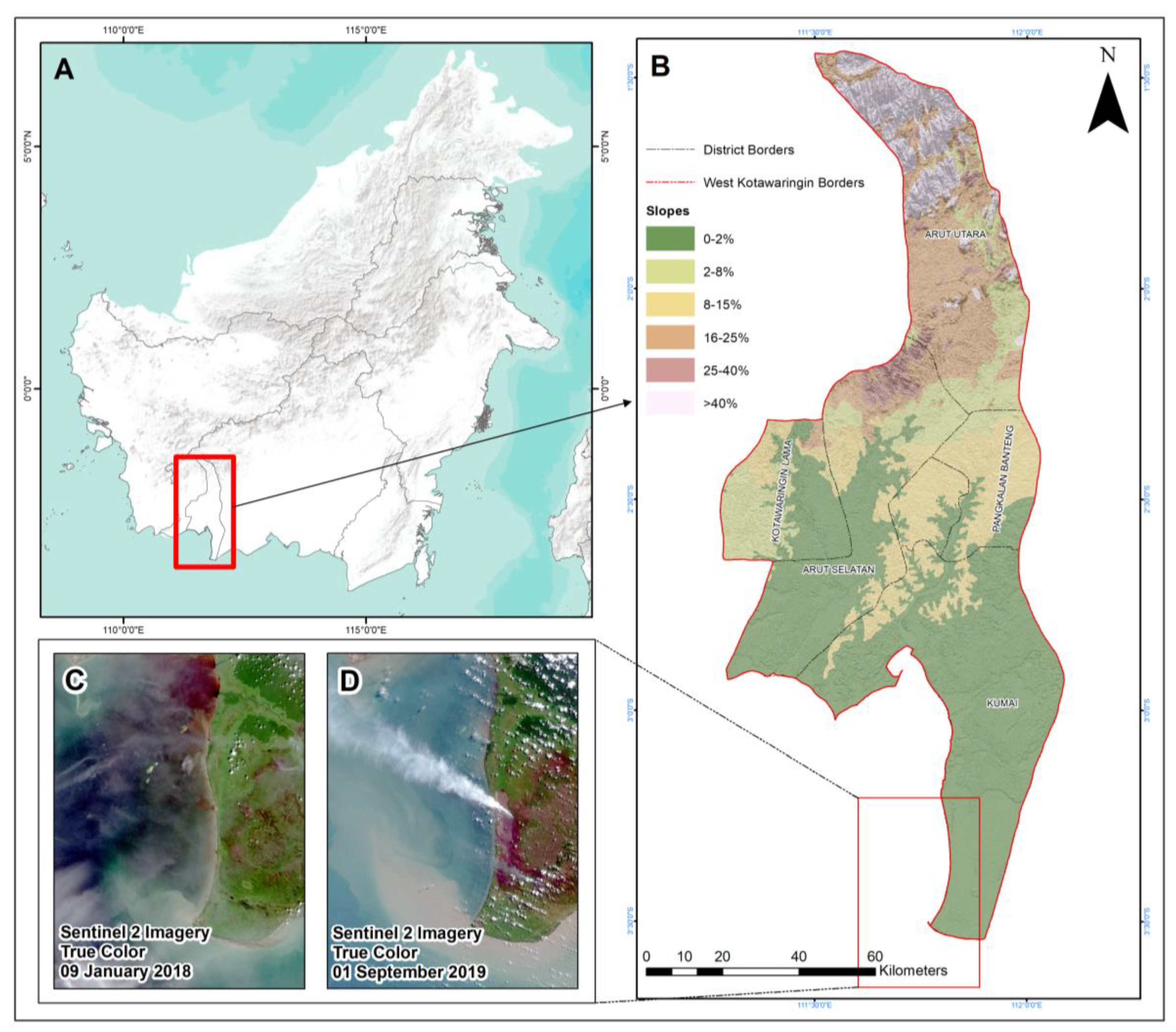Open the 01 September 2019 Sentinel image

pyautogui.click(x=452, y=820)
